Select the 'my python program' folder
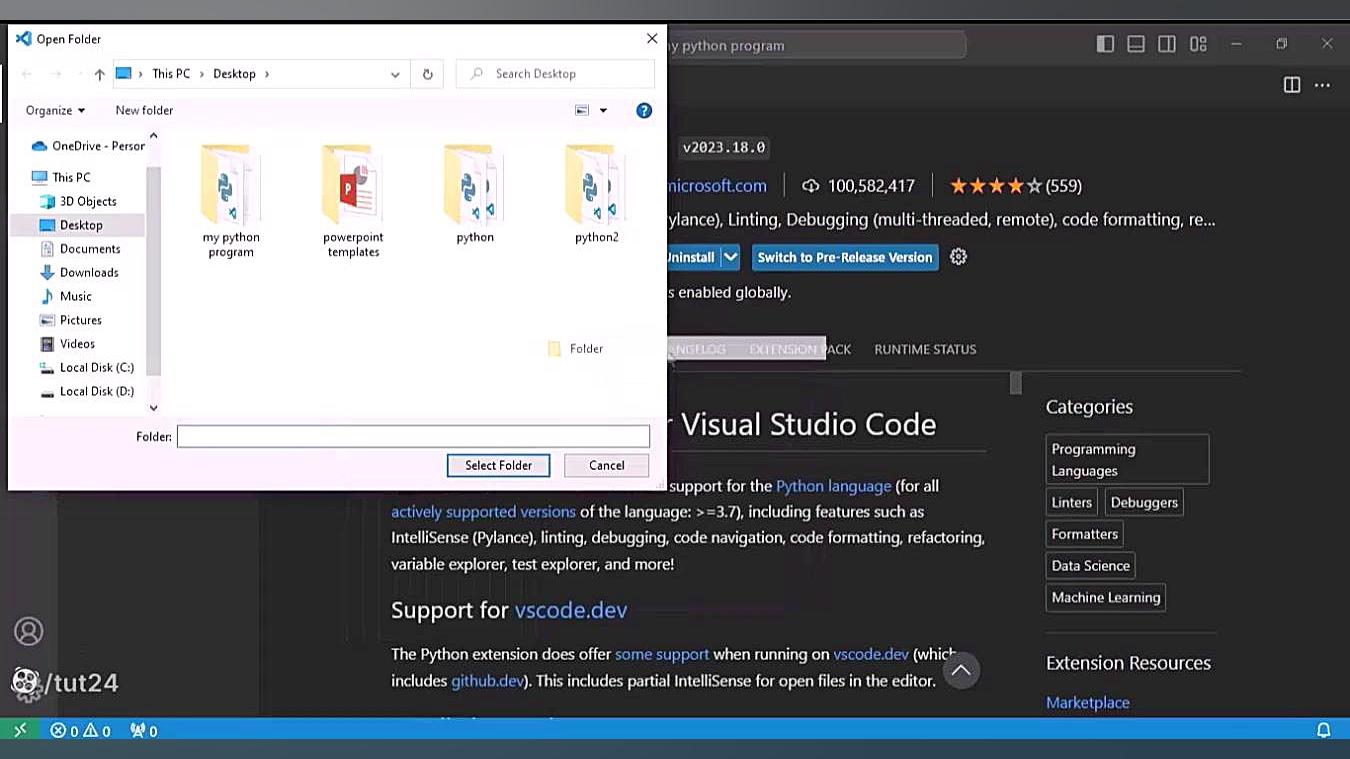Viewport: 1350px width, 759px height. pos(231,201)
